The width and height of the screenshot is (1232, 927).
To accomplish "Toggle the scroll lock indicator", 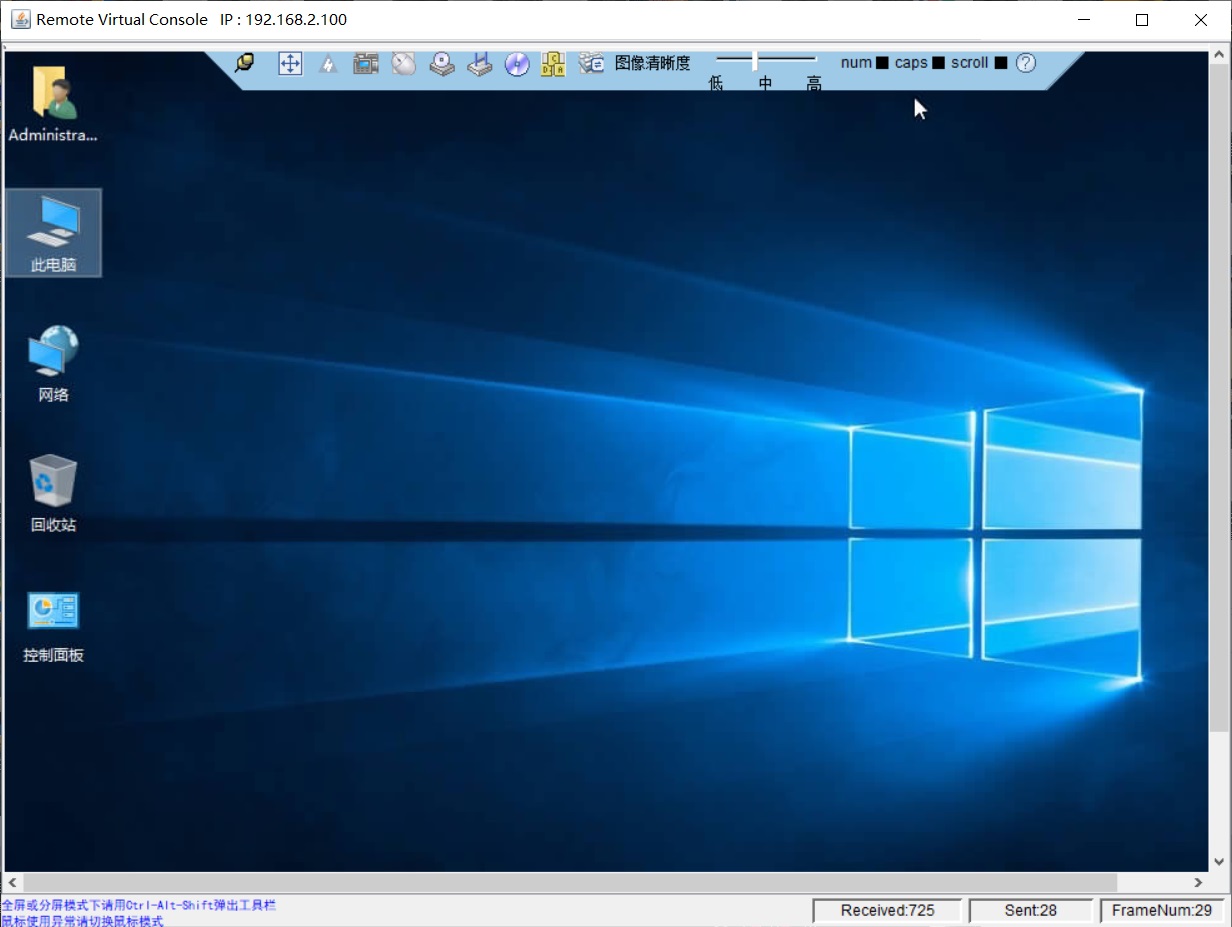I will pos(1001,63).
